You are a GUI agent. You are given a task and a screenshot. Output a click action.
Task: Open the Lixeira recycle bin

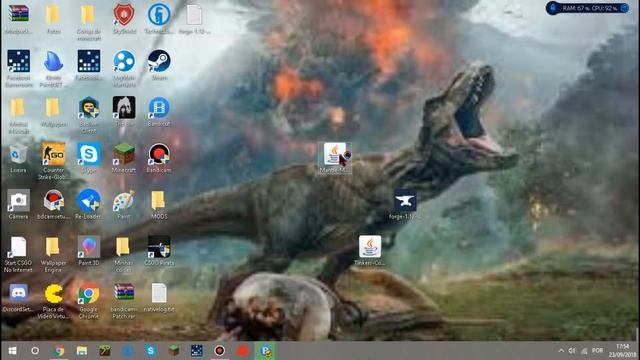click(x=18, y=155)
